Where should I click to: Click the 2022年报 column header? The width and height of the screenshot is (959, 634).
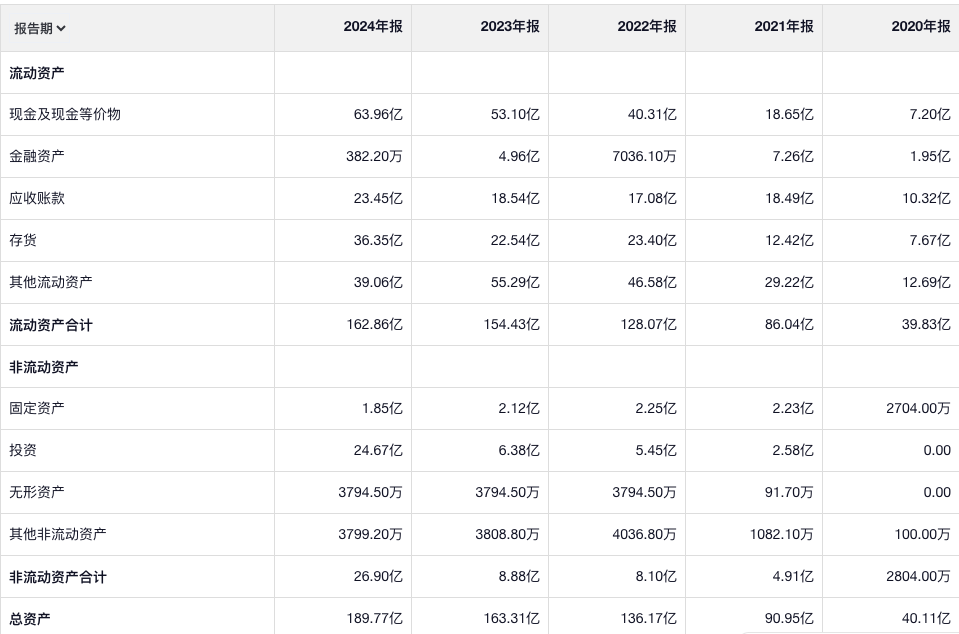(x=647, y=27)
